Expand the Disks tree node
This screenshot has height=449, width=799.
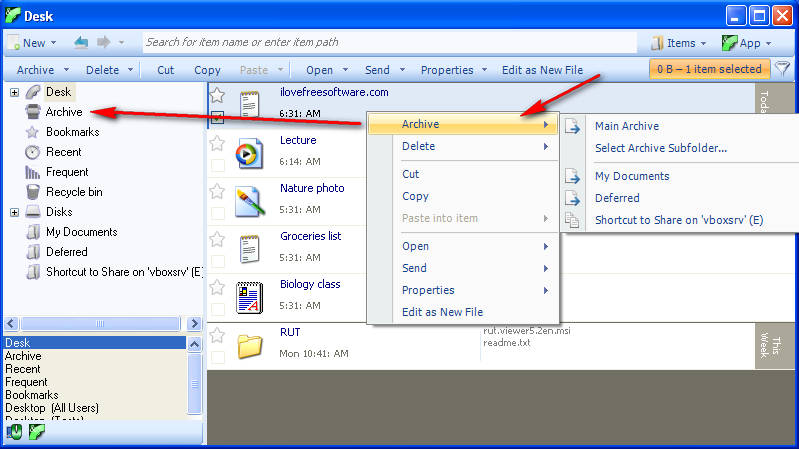14,212
